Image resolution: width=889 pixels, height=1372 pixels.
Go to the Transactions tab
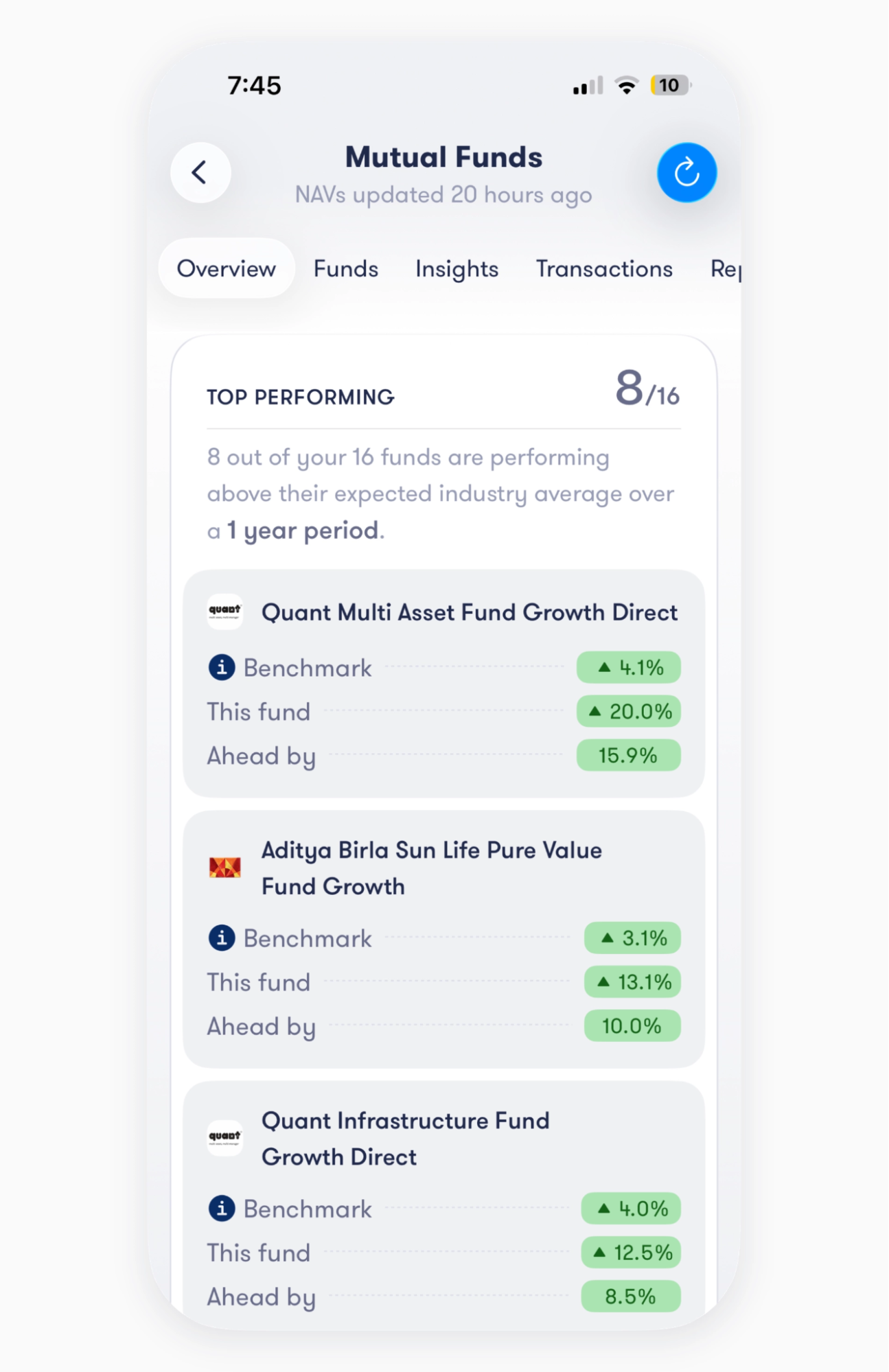[604, 268]
